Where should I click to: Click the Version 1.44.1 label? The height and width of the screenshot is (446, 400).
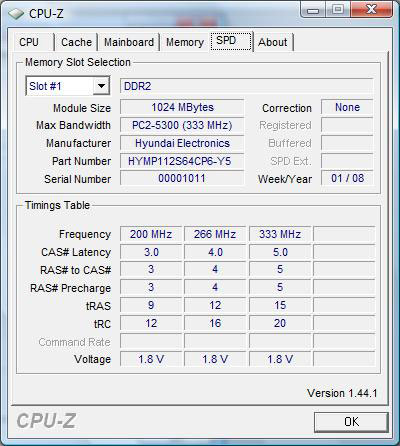point(342,393)
